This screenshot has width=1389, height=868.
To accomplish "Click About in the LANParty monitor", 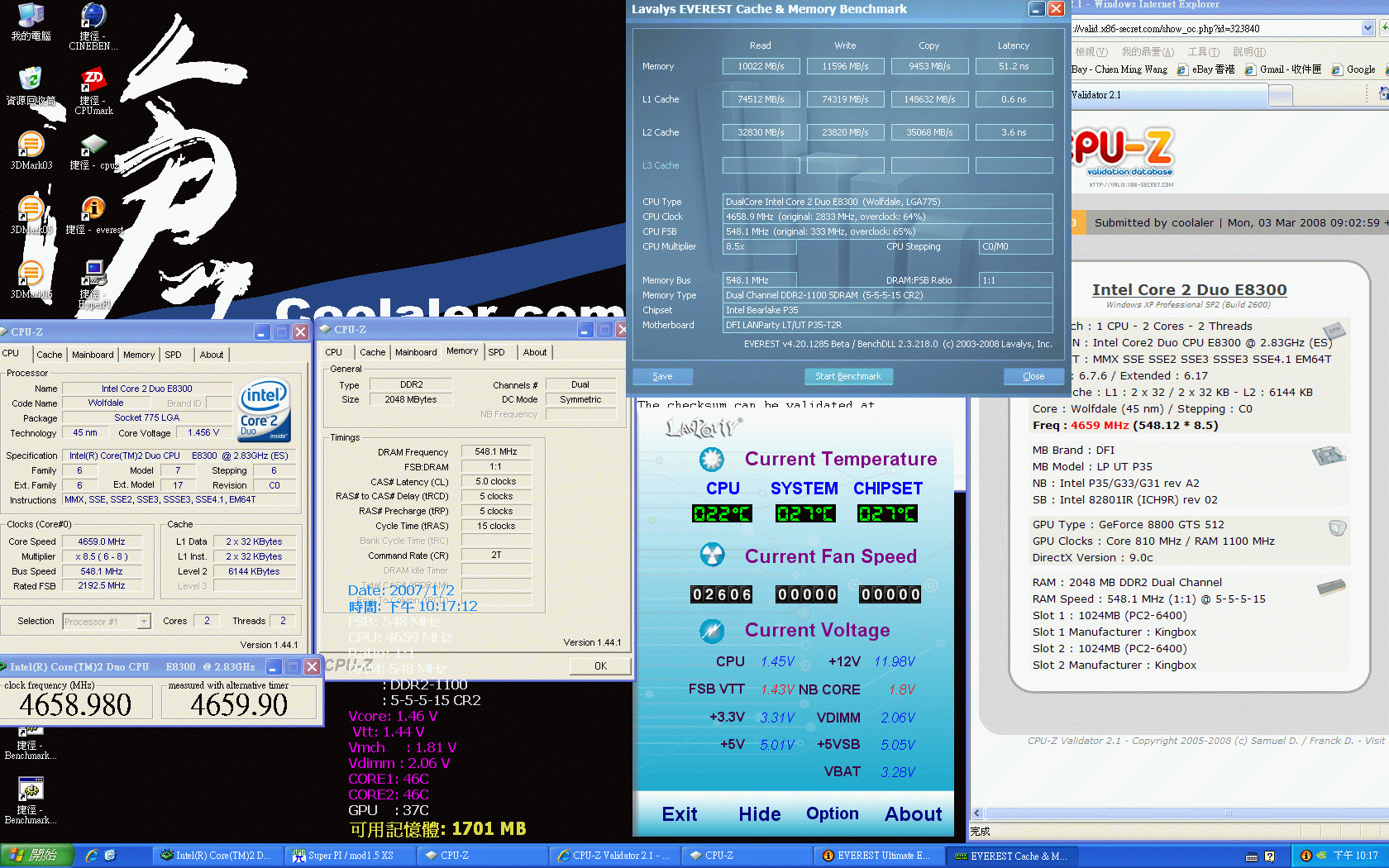I will (x=914, y=814).
